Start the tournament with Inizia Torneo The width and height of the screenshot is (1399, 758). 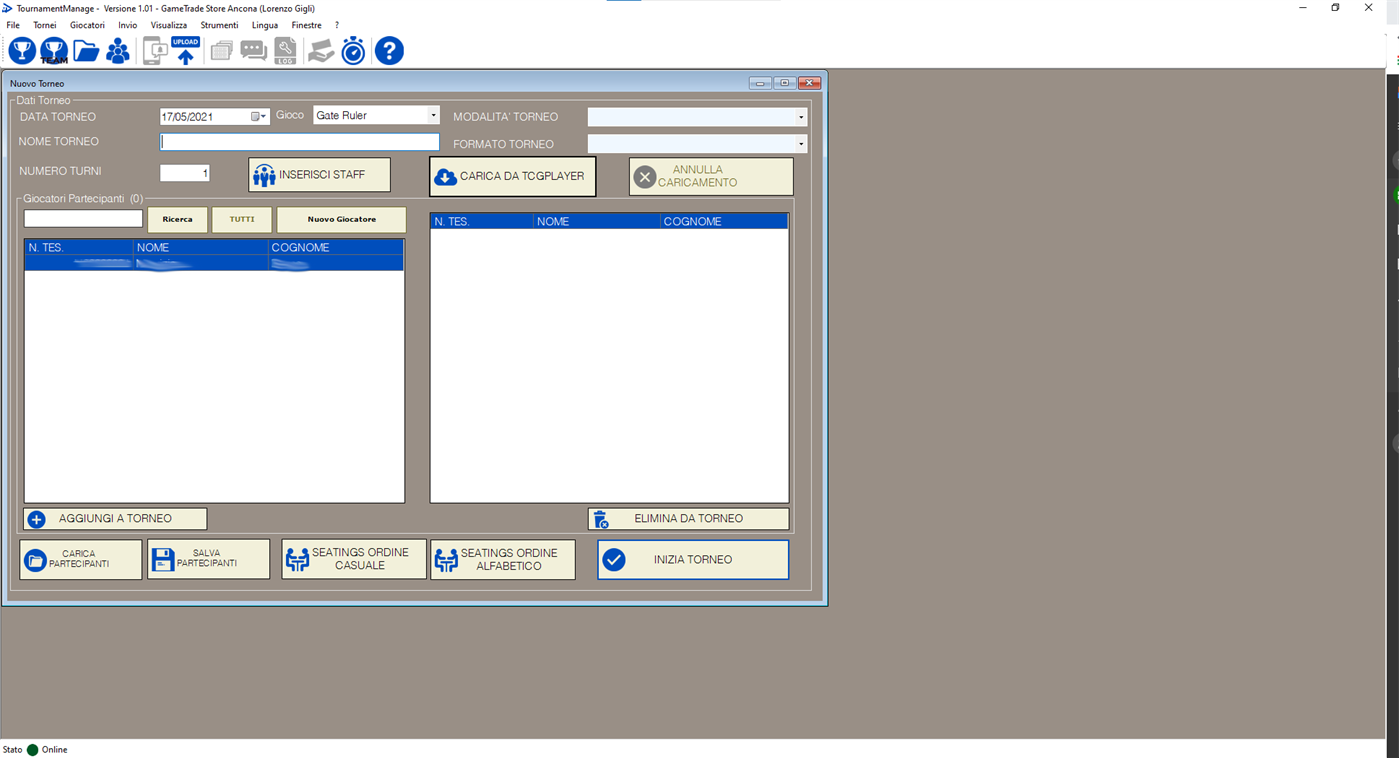coord(693,560)
